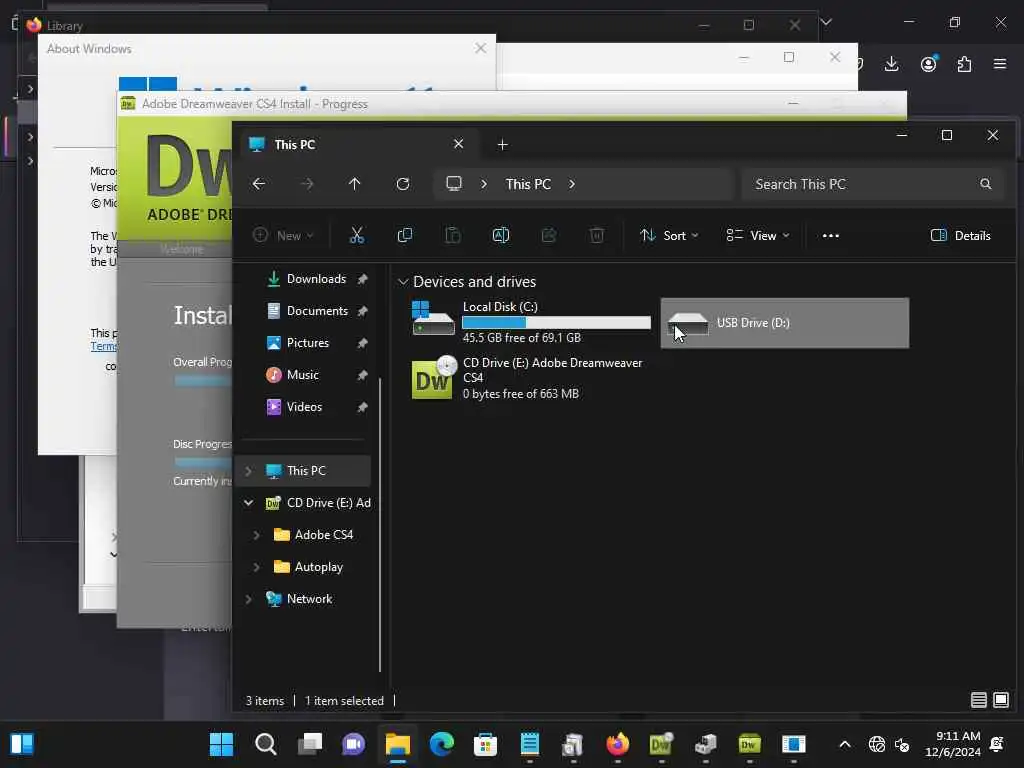
Task: Click This PC breadcrumb in address bar
Action: pyautogui.click(x=528, y=184)
